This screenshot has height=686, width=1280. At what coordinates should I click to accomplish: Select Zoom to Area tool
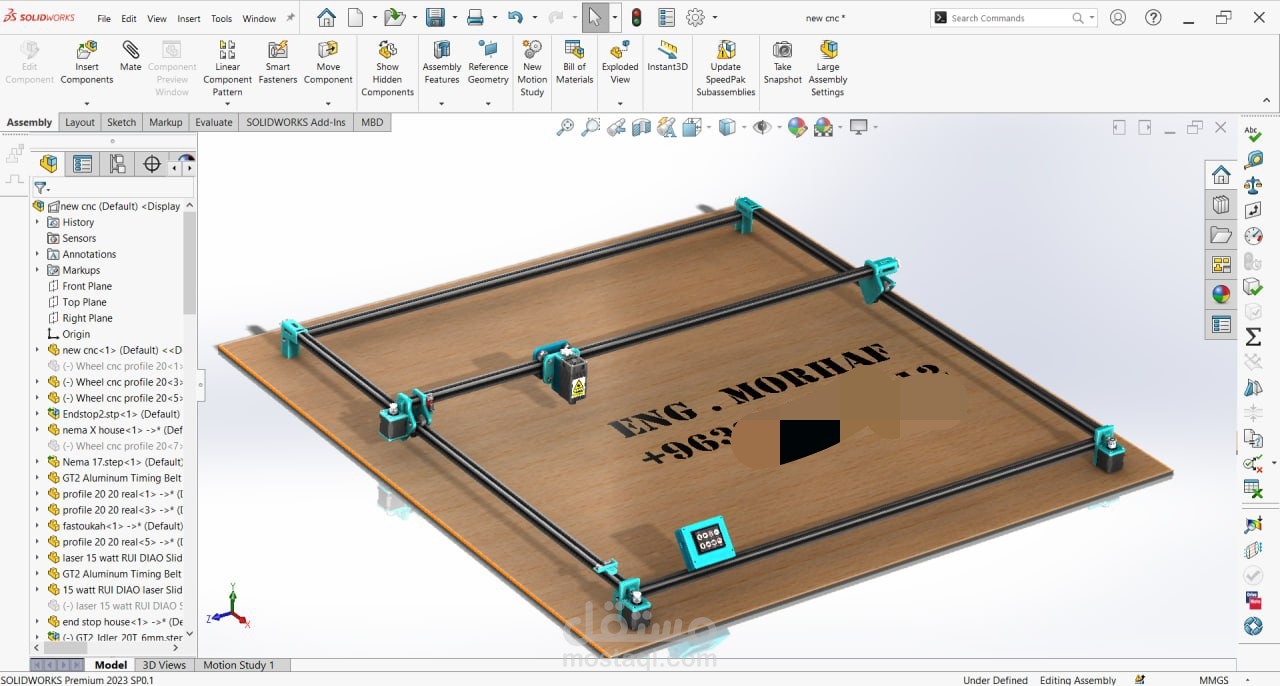click(x=591, y=127)
